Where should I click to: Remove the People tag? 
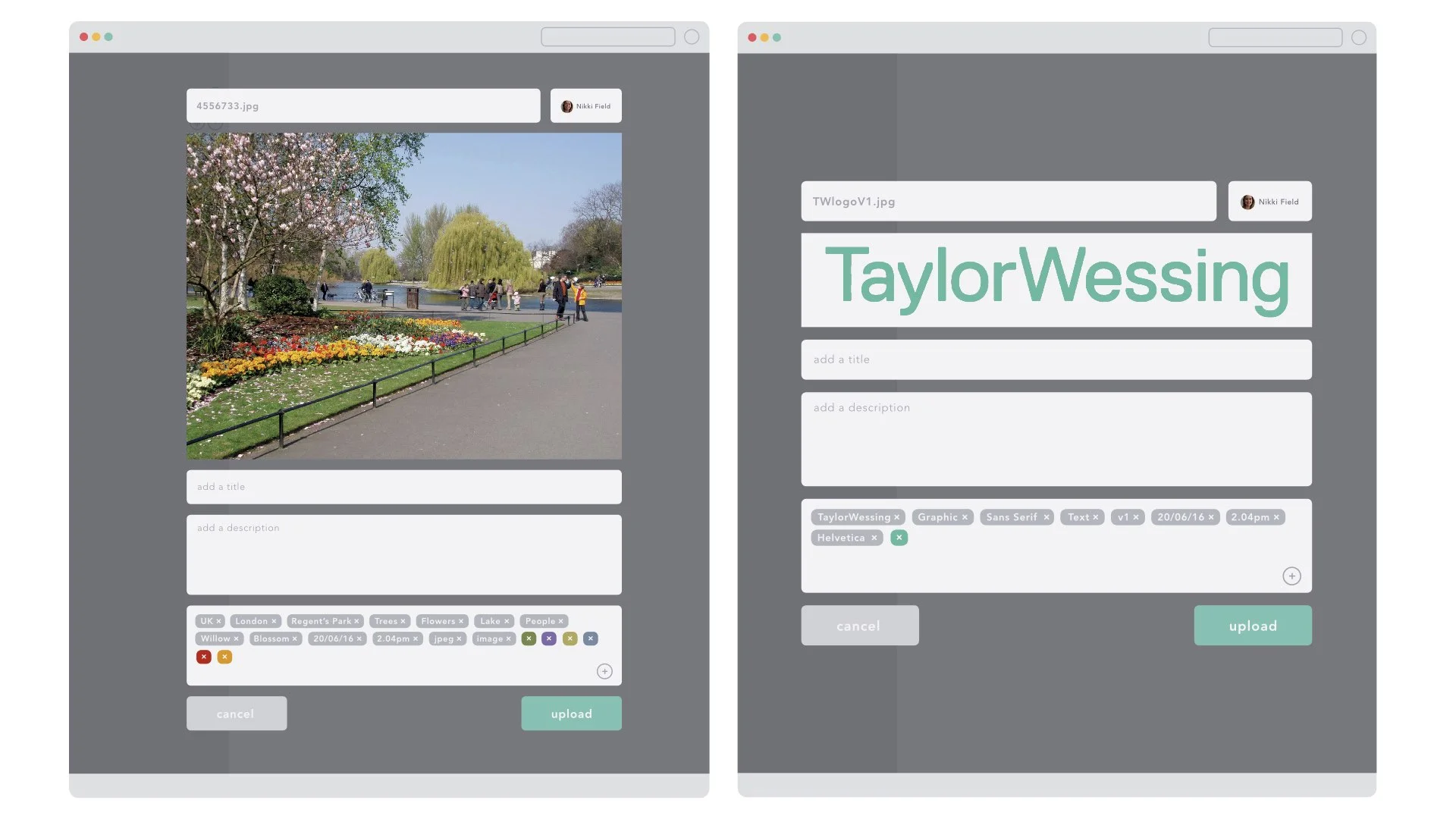[560, 621]
